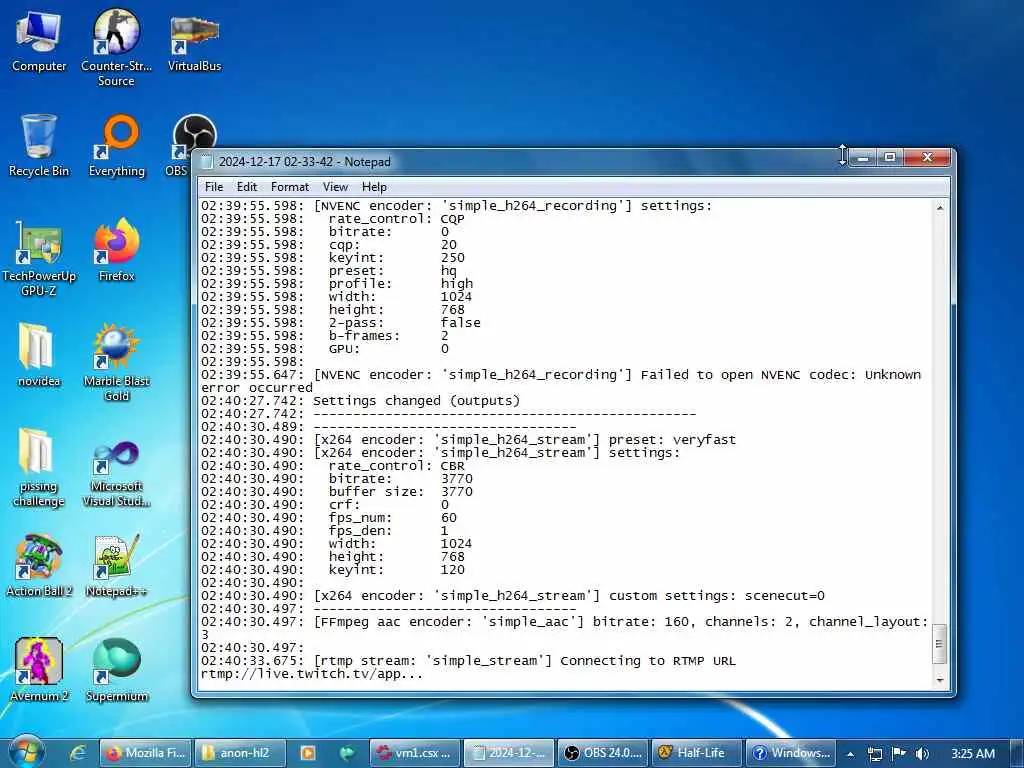1024x768 pixels.
Task: Minimize the Notepad window
Action: click(x=864, y=158)
